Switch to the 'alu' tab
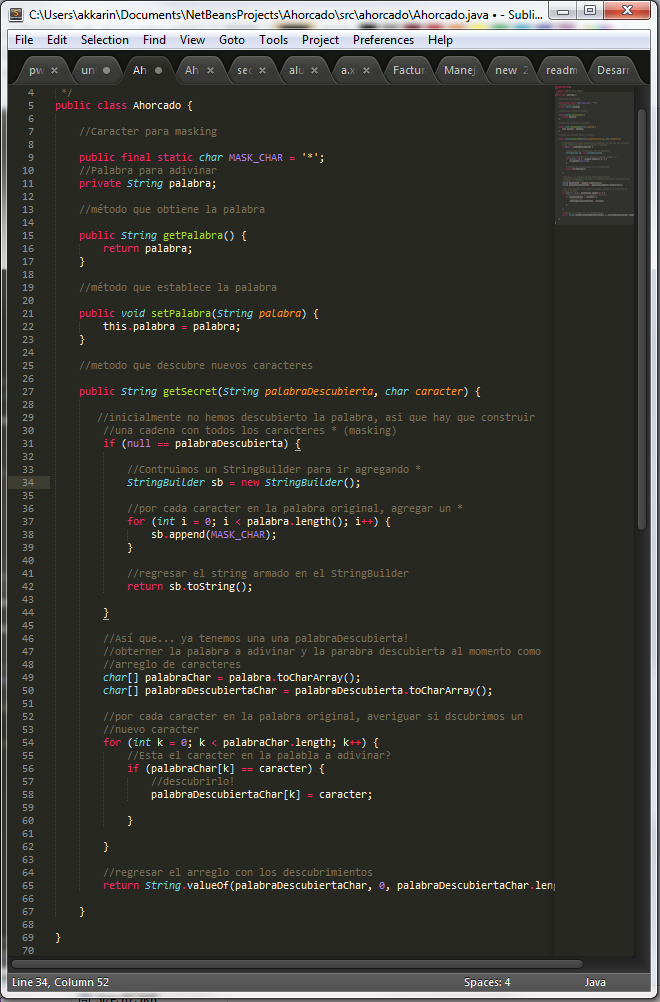Image resolution: width=660 pixels, height=1002 pixels. (x=296, y=70)
